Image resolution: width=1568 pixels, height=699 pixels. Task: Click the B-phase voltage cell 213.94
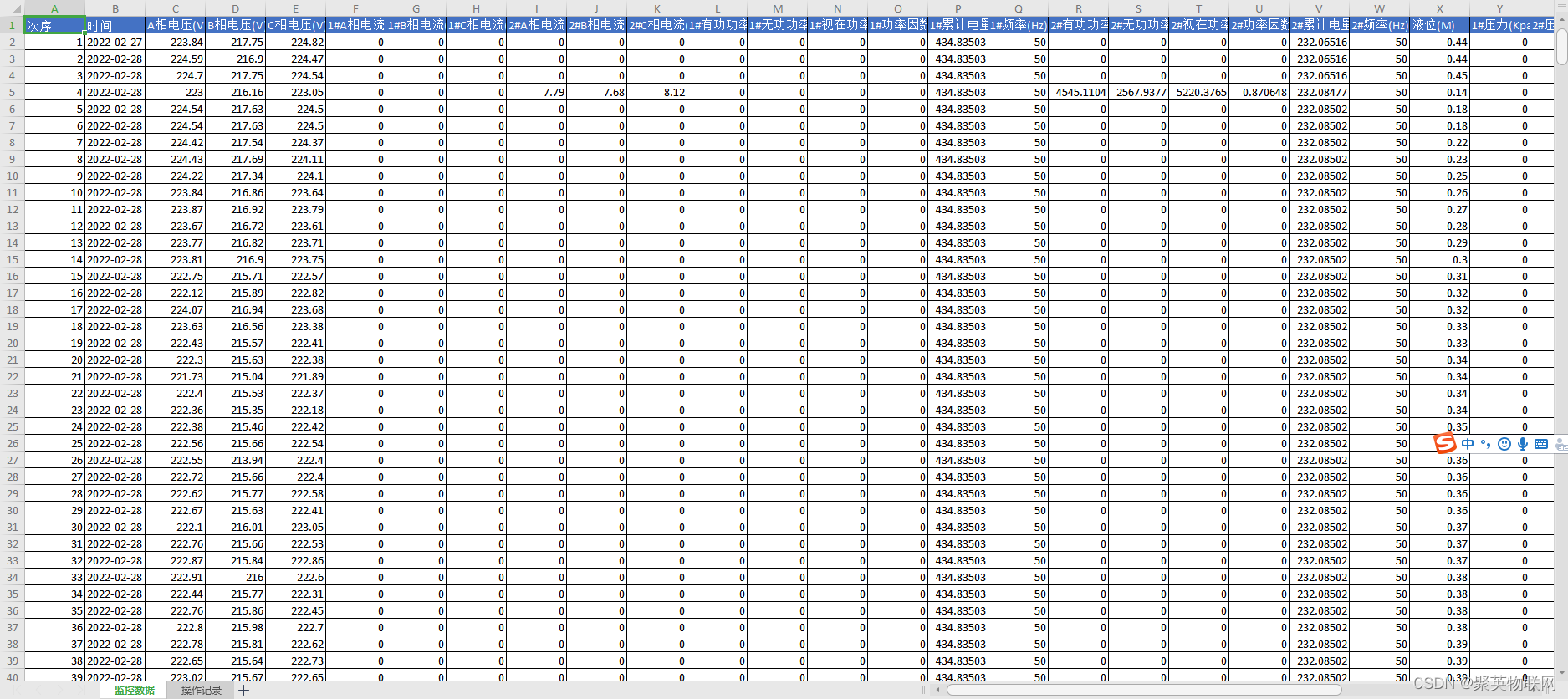[236, 460]
